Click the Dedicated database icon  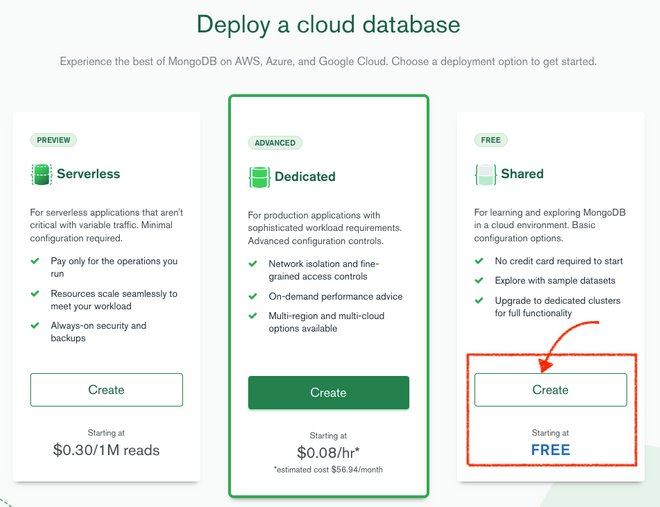pyautogui.click(x=259, y=177)
